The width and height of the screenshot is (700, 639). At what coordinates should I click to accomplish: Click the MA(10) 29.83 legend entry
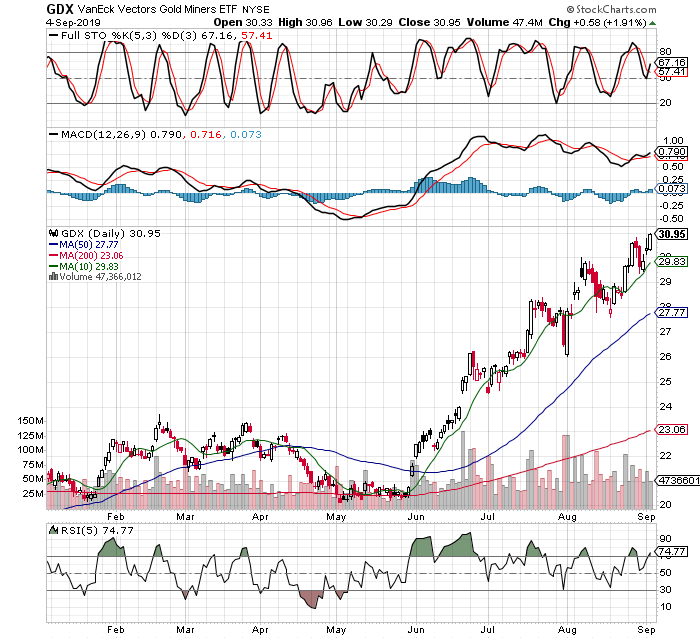(83, 267)
